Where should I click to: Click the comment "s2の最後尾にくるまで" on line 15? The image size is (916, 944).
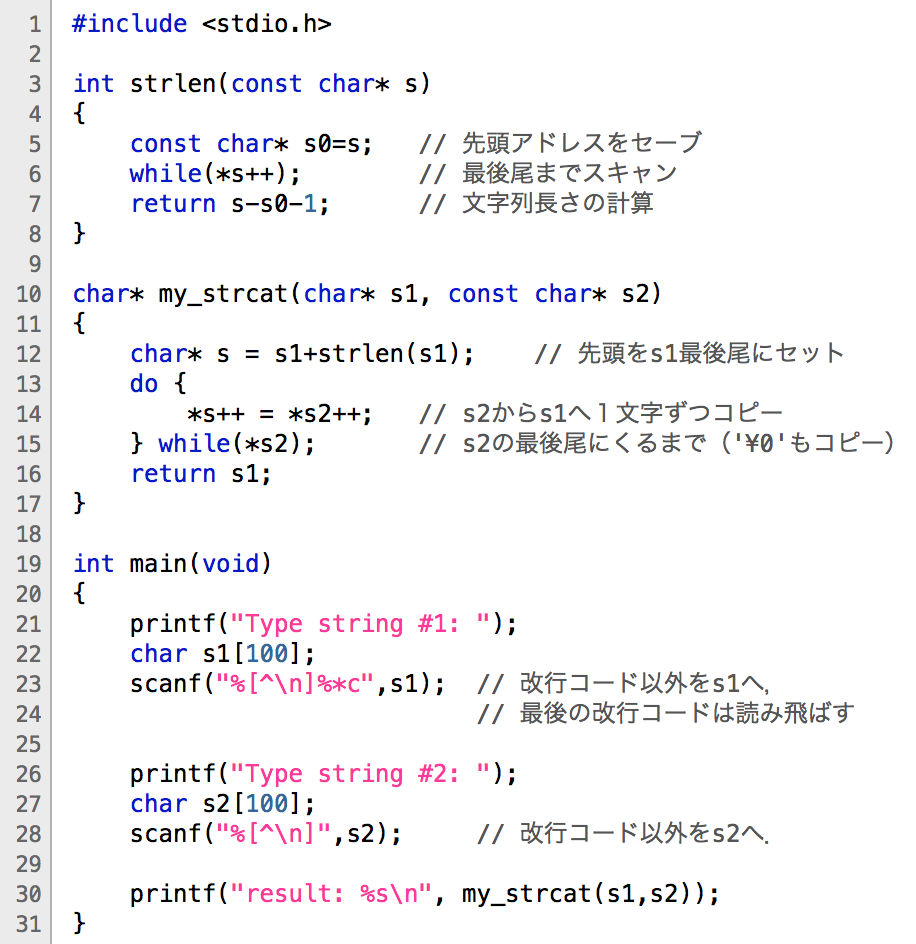584,444
